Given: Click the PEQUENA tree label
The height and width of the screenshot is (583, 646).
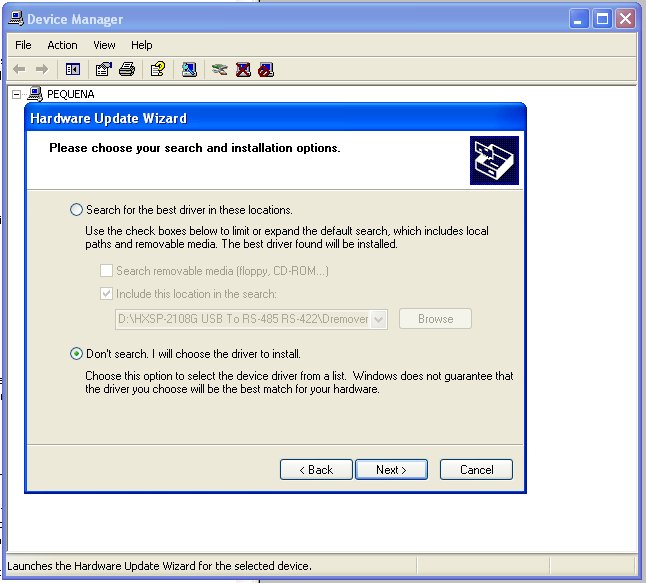Looking at the screenshot, I should coord(70,94).
